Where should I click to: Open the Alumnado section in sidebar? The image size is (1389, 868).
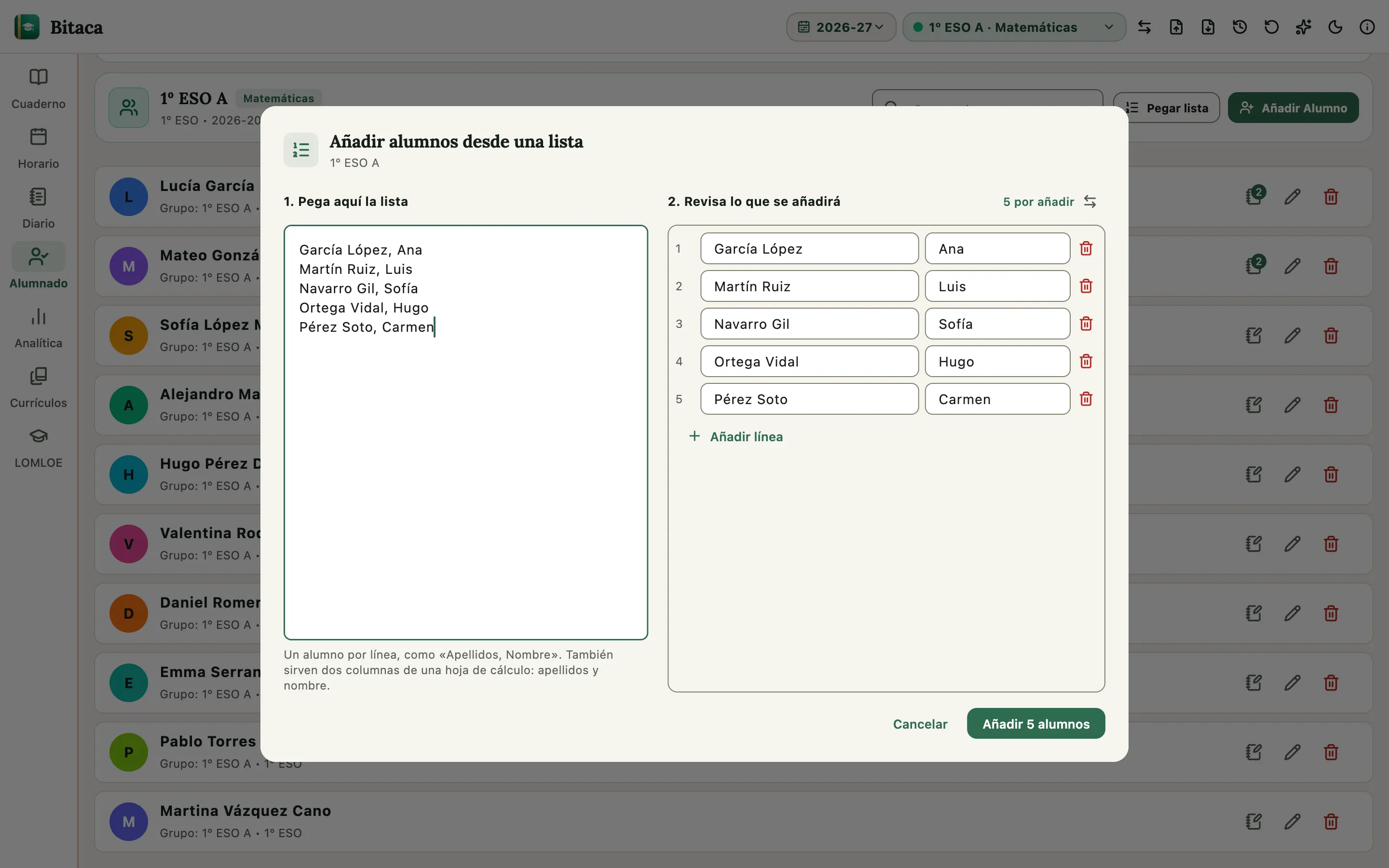[39, 268]
